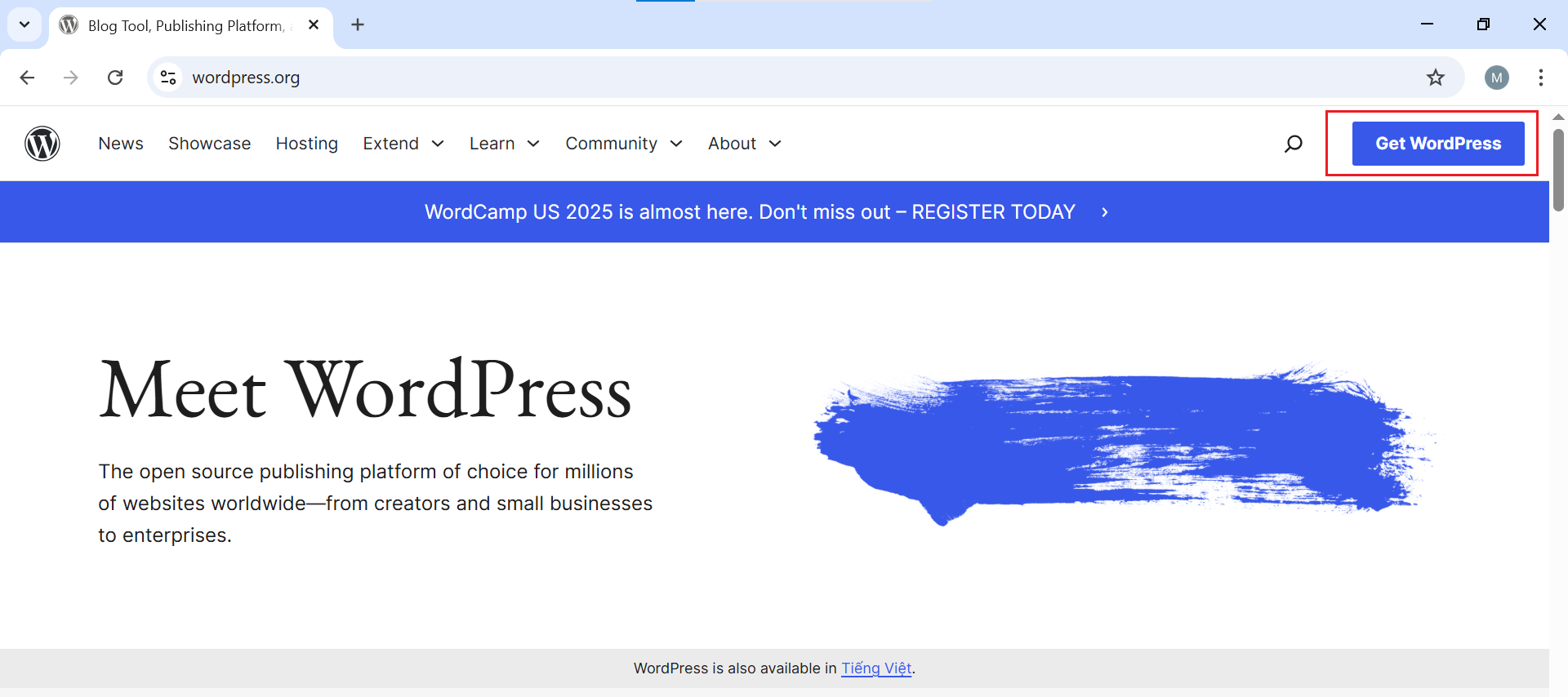This screenshot has height=697, width=1568.
Task: Follow the Tiếng Việt language link
Action: pyautogui.click(x=875, y=668)
